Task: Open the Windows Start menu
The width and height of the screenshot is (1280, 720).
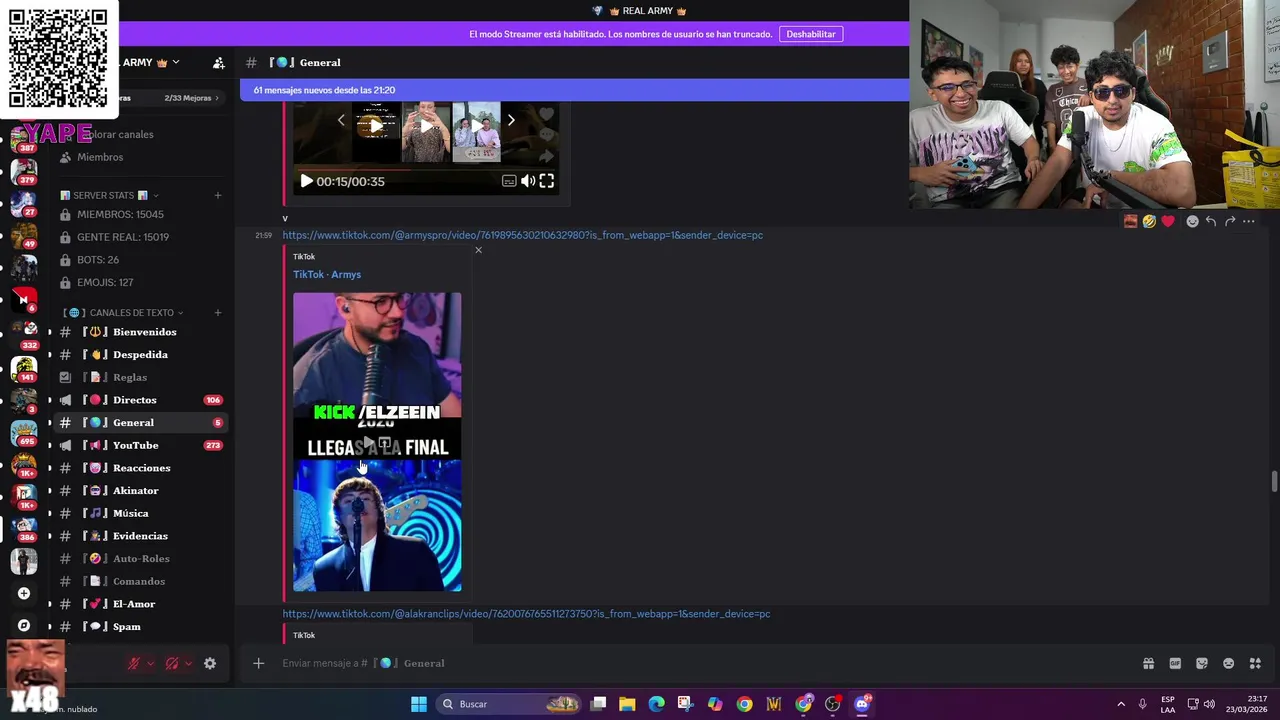Action: coord(419,704)
